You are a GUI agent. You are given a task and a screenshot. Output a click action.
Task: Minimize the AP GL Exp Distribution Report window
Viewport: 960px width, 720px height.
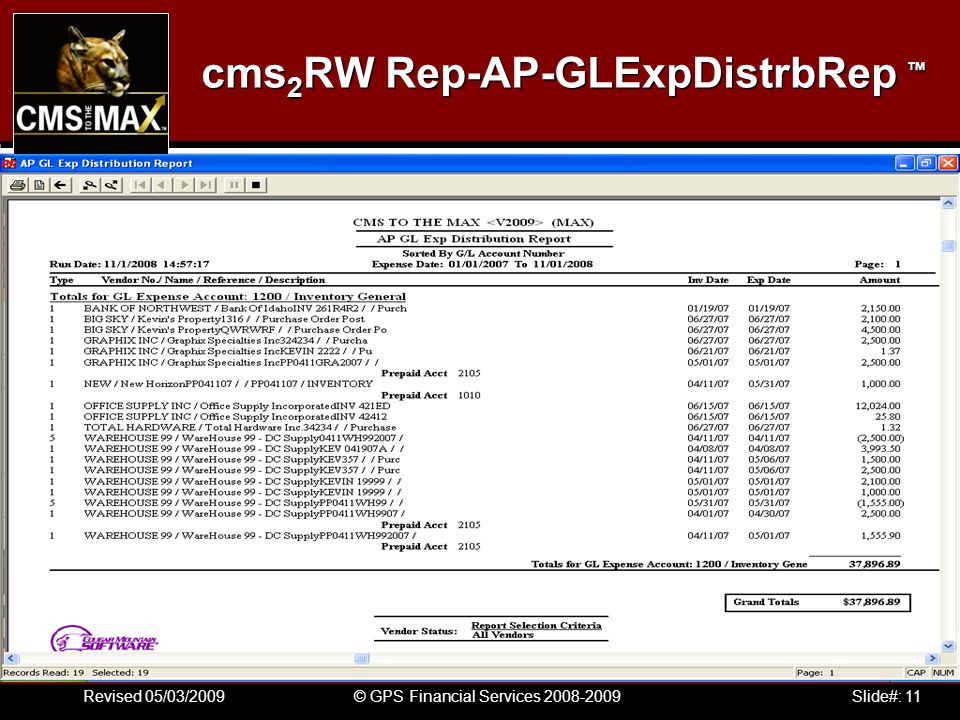pos(904,163)
